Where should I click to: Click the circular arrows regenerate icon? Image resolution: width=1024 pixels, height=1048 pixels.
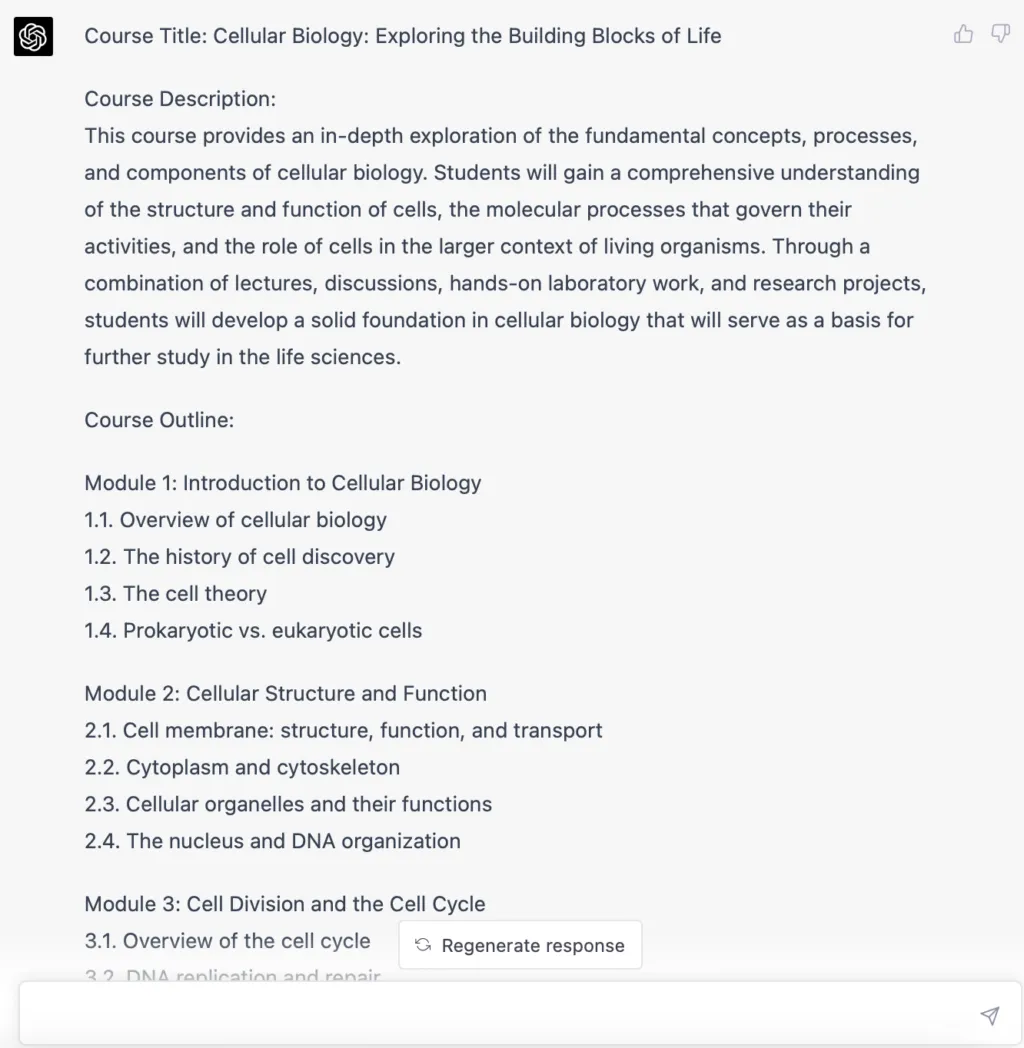click(422, 944)
